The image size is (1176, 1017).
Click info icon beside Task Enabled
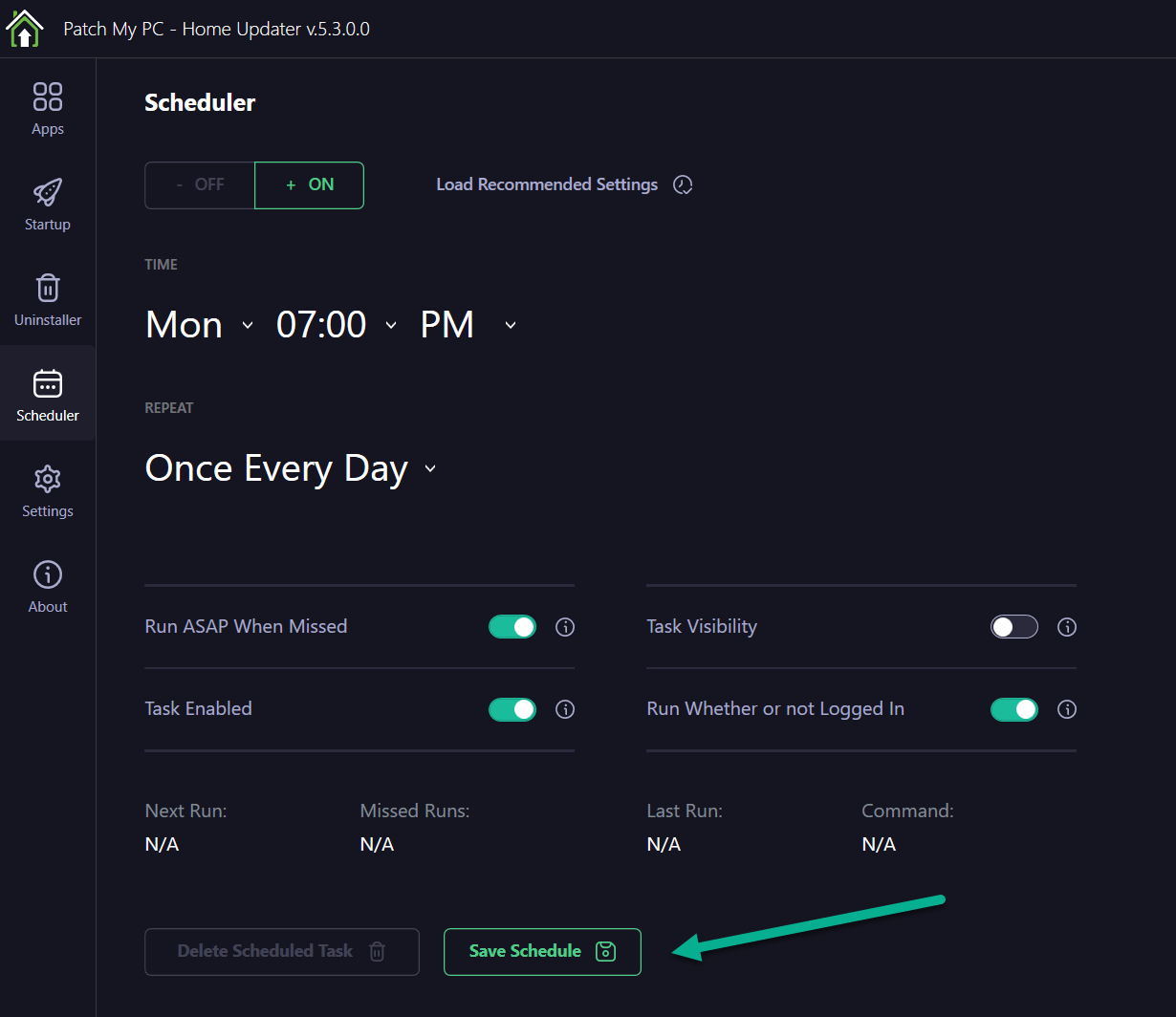(x=565, y=709)
